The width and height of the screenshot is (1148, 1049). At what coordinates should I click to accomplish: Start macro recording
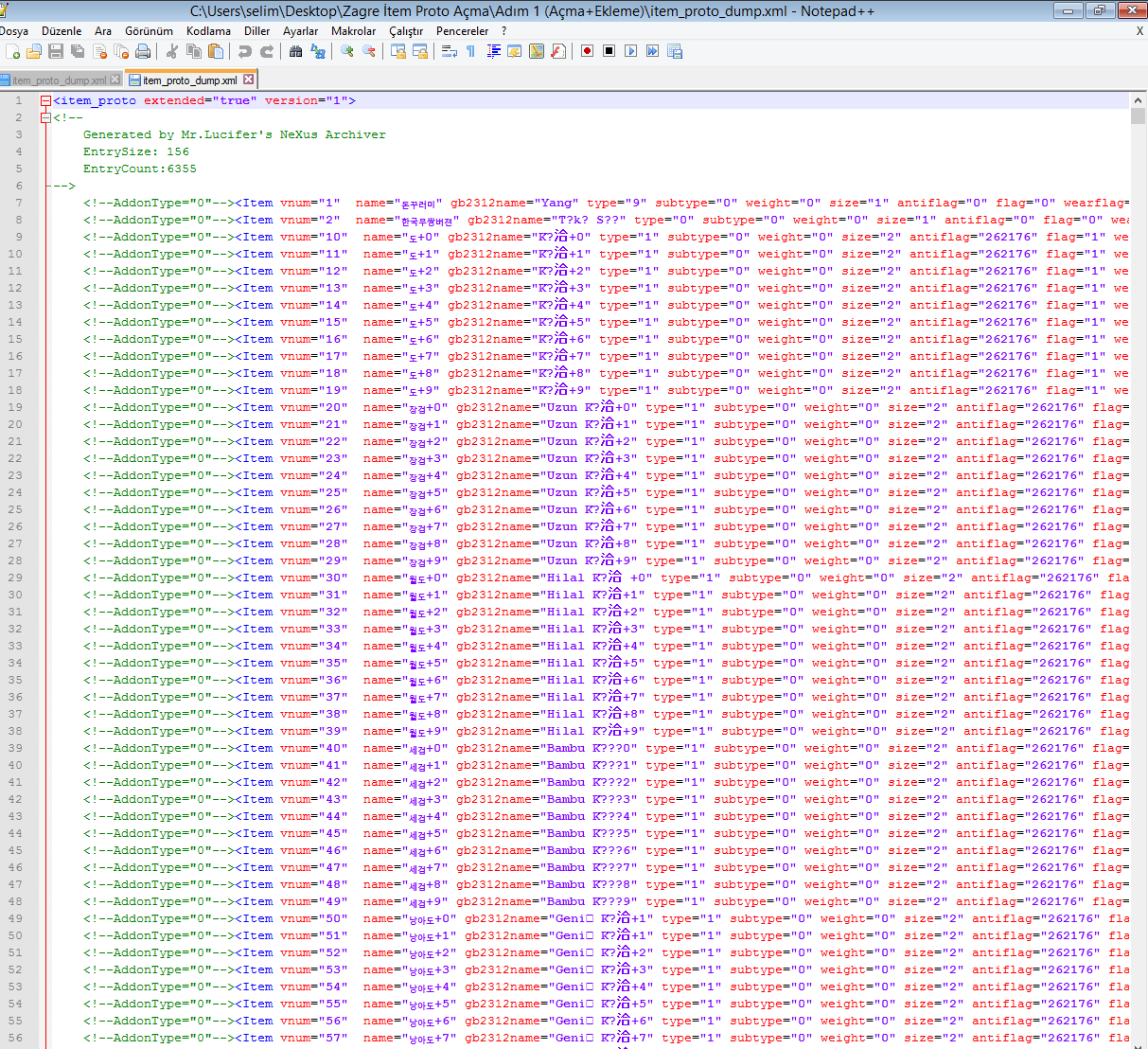[x=588, y=51]
